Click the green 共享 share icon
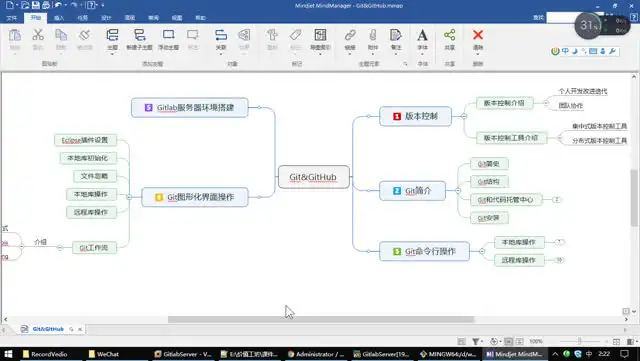 pyautogui.click(x=449, y=35)
